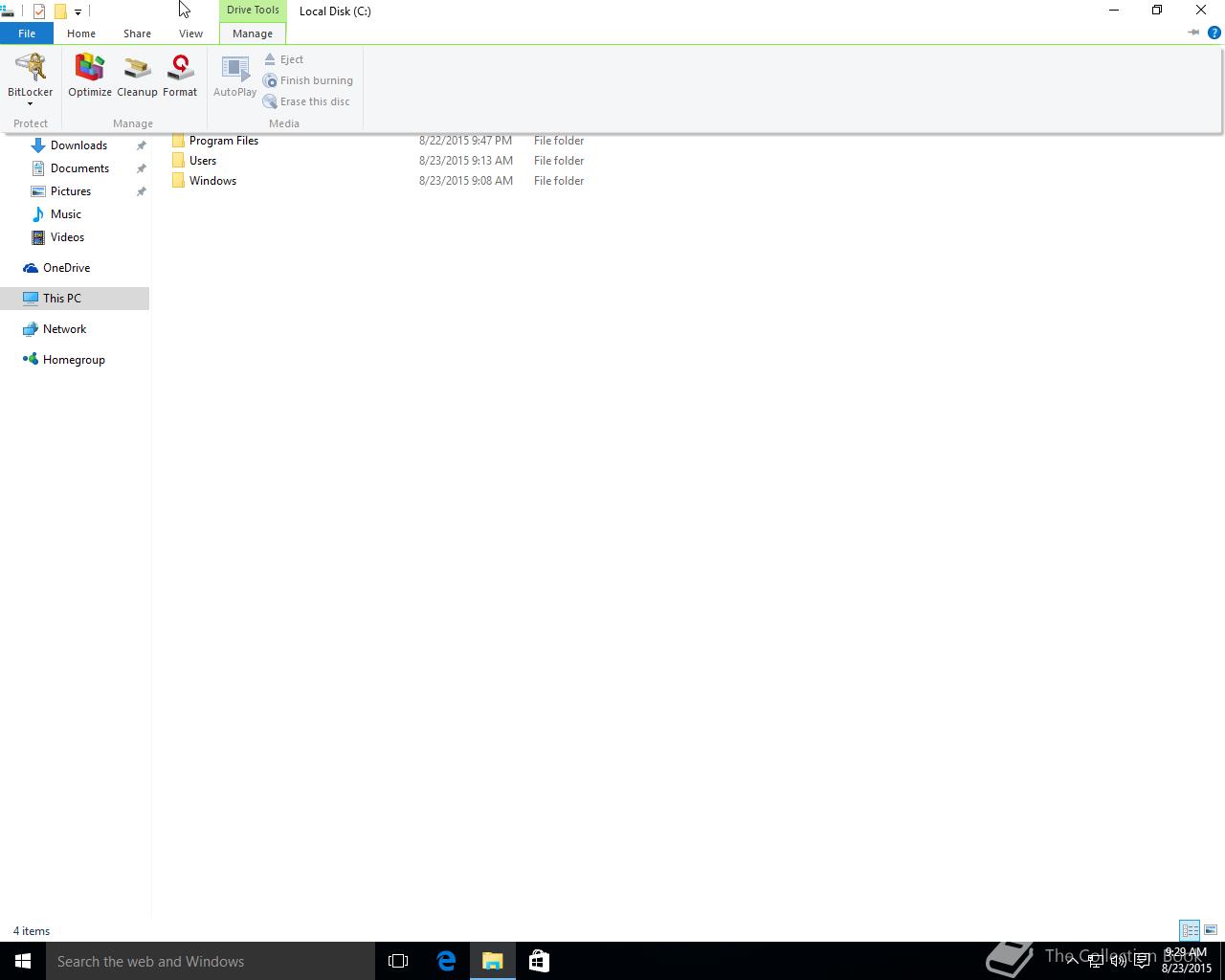Open the Windows Start menu
Image resolution: width=1225 pixels, height=980 pixels.
pyautogui.click(x=23, y=961)
